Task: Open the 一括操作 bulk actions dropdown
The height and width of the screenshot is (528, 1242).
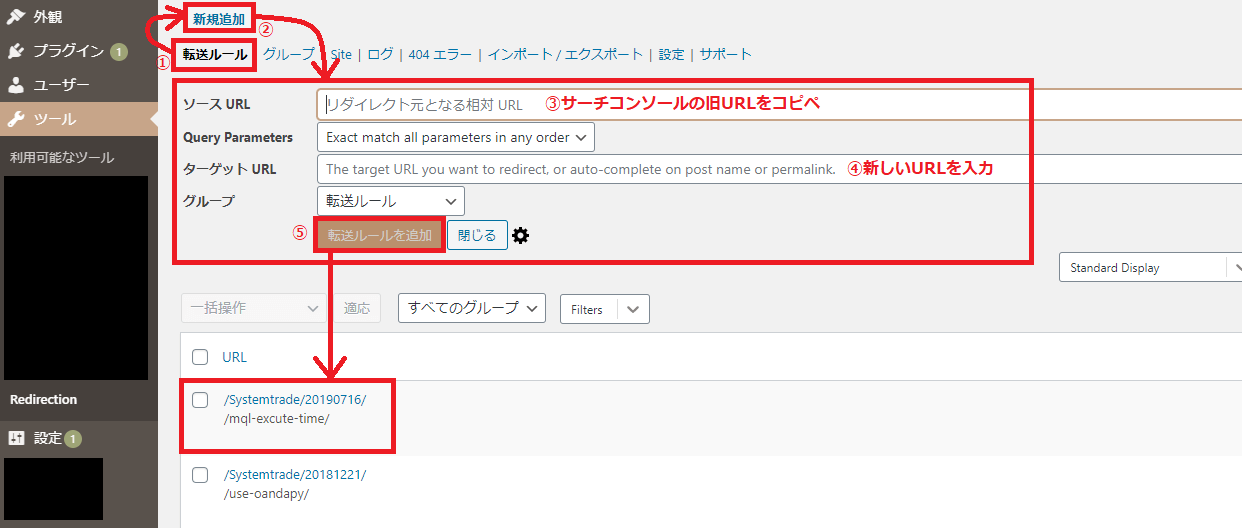Action: (252, 308)
